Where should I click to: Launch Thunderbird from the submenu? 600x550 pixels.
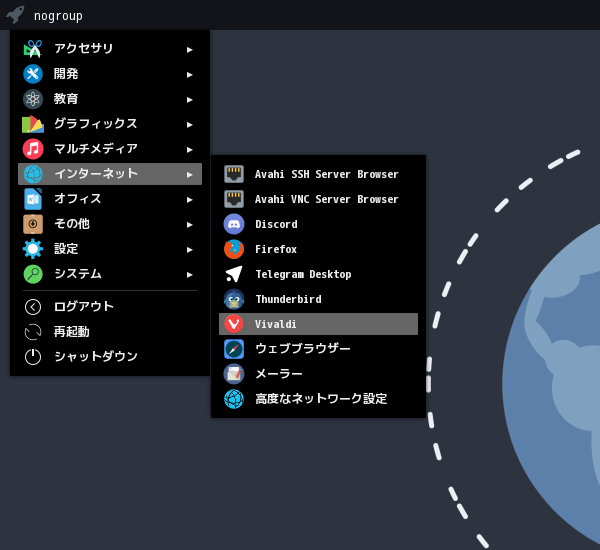[318, 299]
